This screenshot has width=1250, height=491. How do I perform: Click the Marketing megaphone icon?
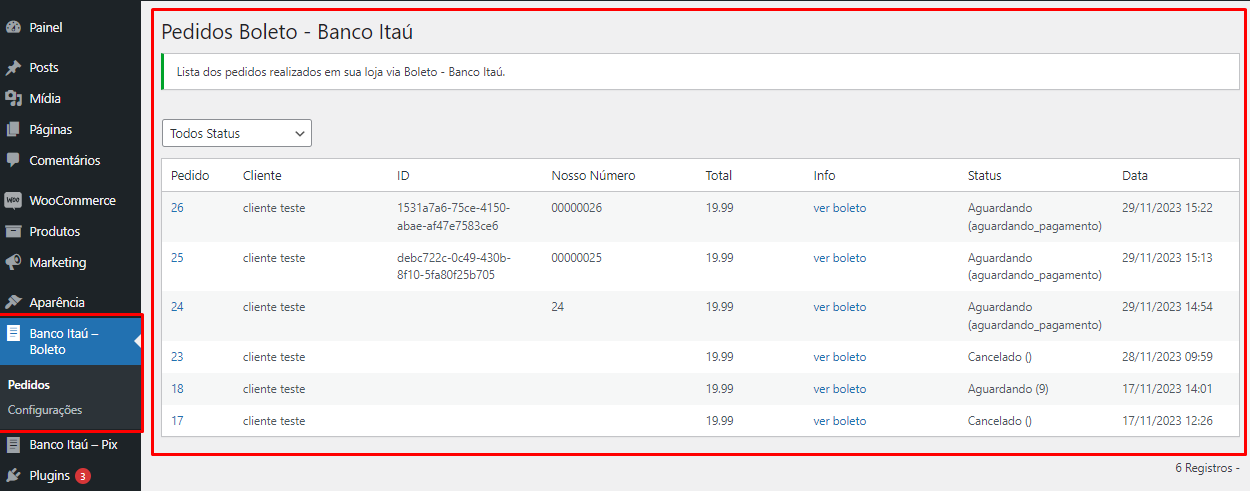(14, 262)
